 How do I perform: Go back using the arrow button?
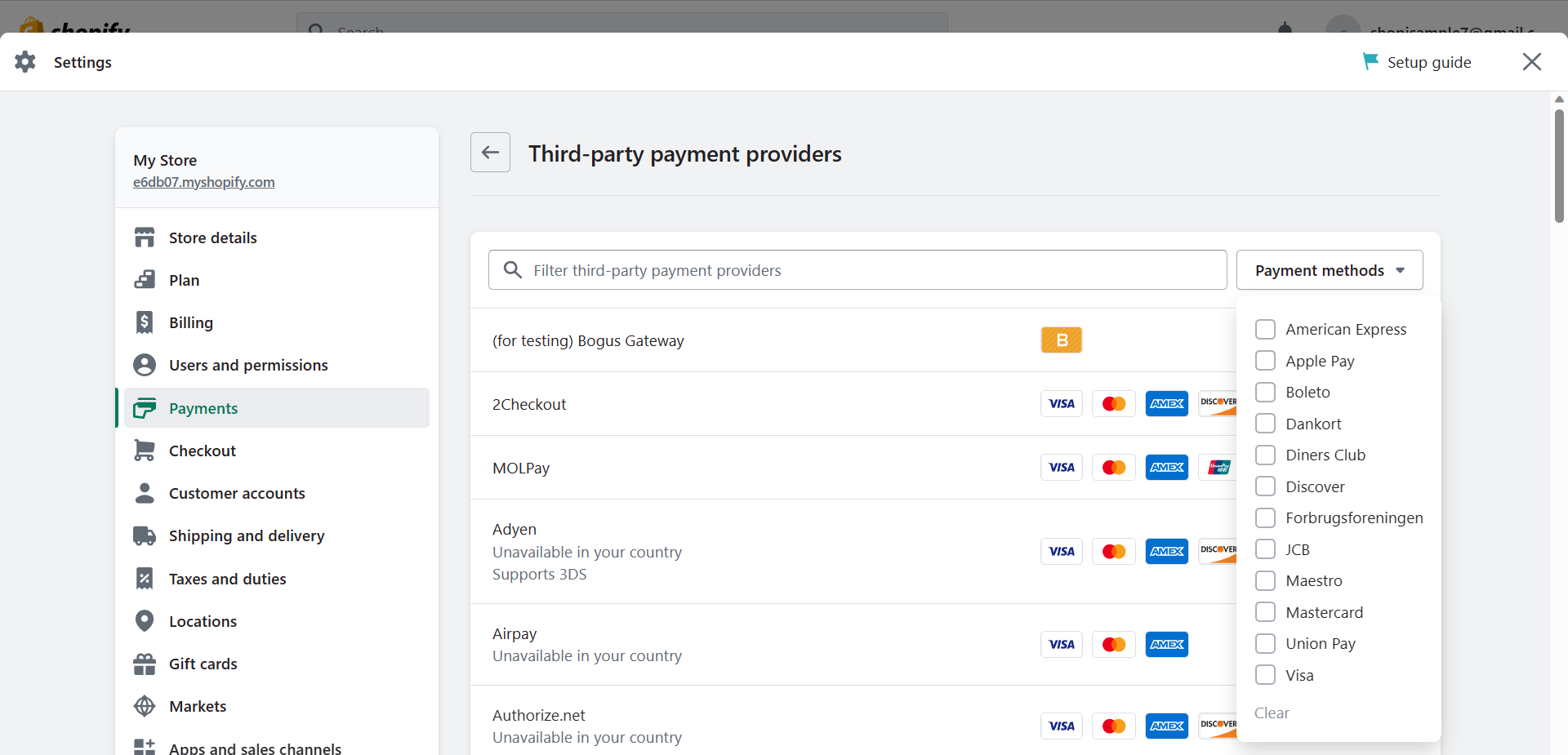490,153
